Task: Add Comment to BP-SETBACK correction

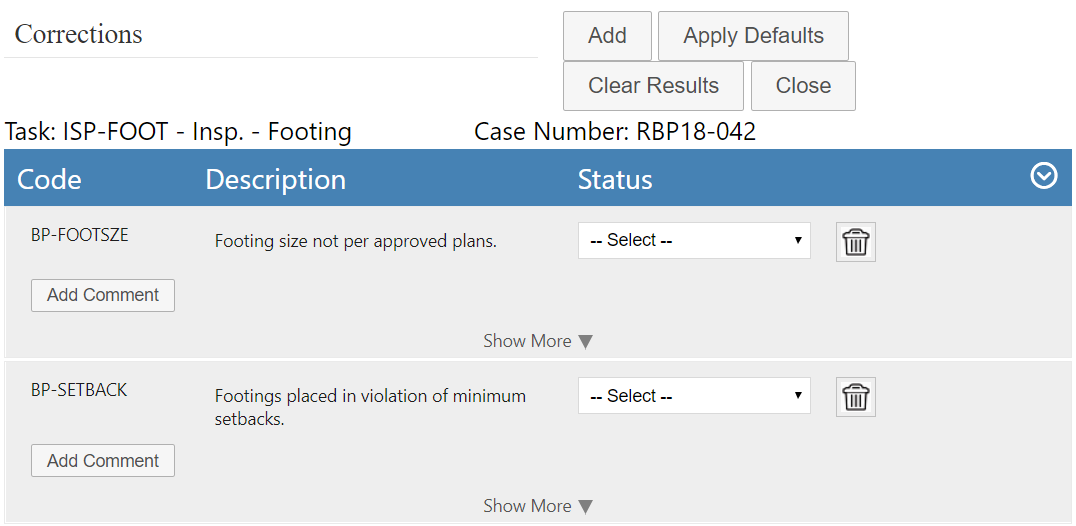Action: point(103,461)
